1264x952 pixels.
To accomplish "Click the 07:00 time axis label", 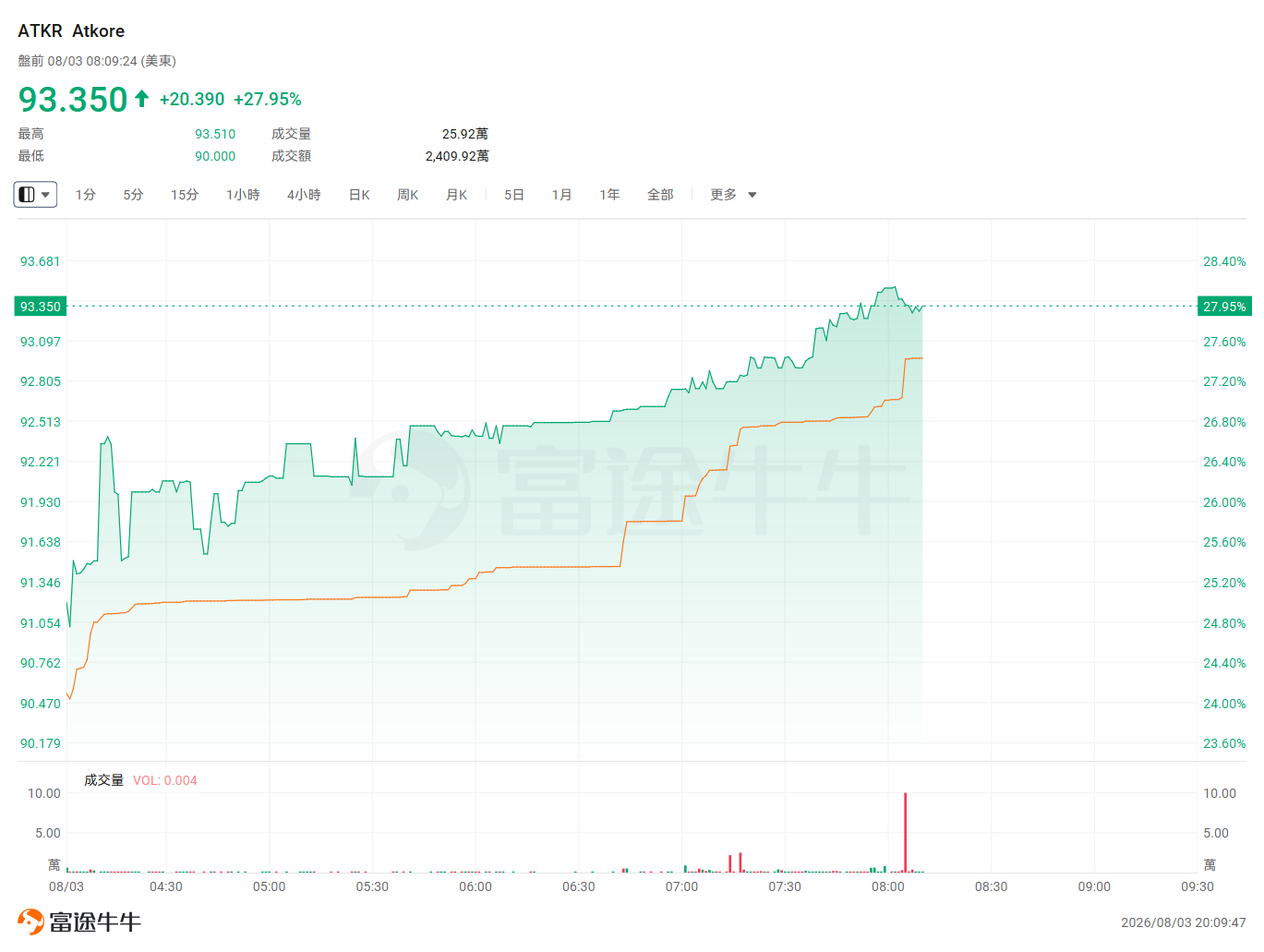I will pos(682,886).
